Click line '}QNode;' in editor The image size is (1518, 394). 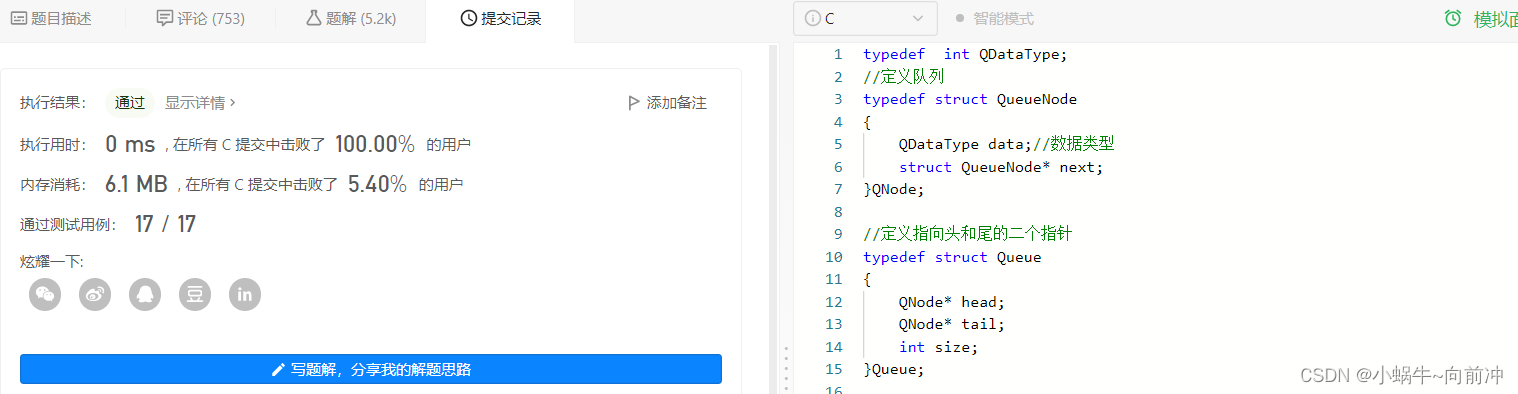pyautogui.click(x=894, y=189)
